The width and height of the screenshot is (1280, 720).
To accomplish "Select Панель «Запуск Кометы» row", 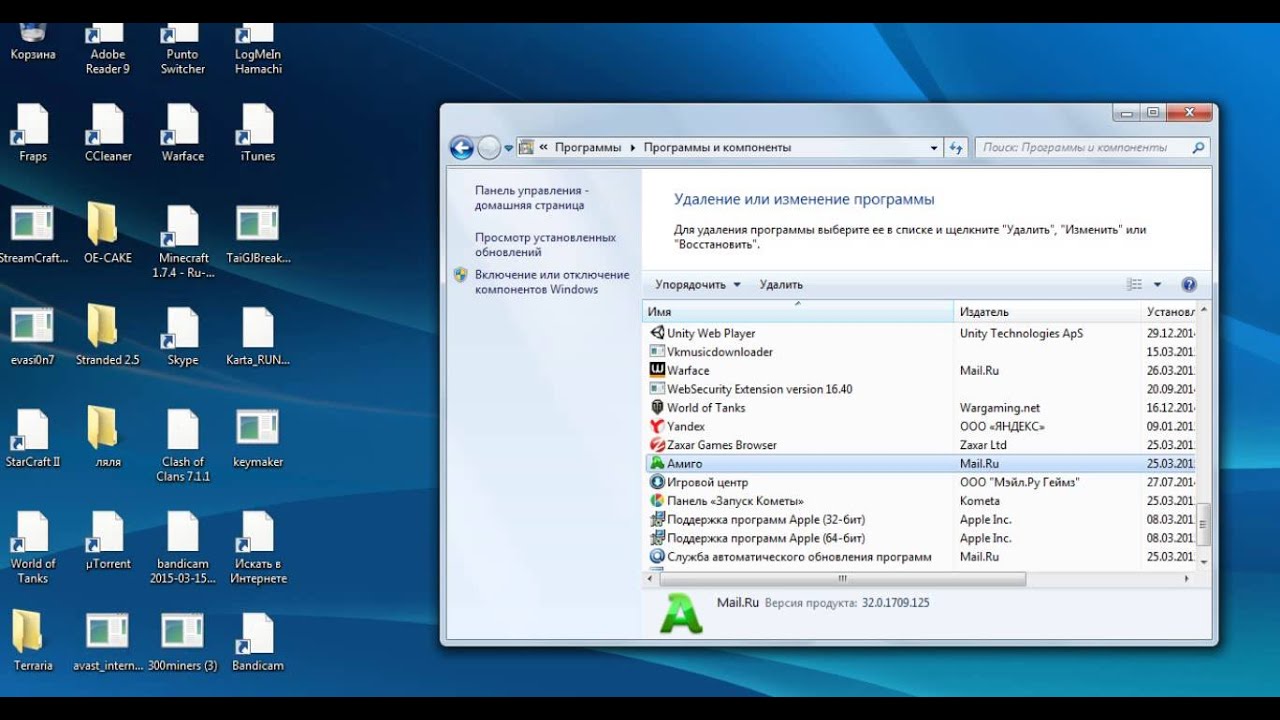I will 919,501.
